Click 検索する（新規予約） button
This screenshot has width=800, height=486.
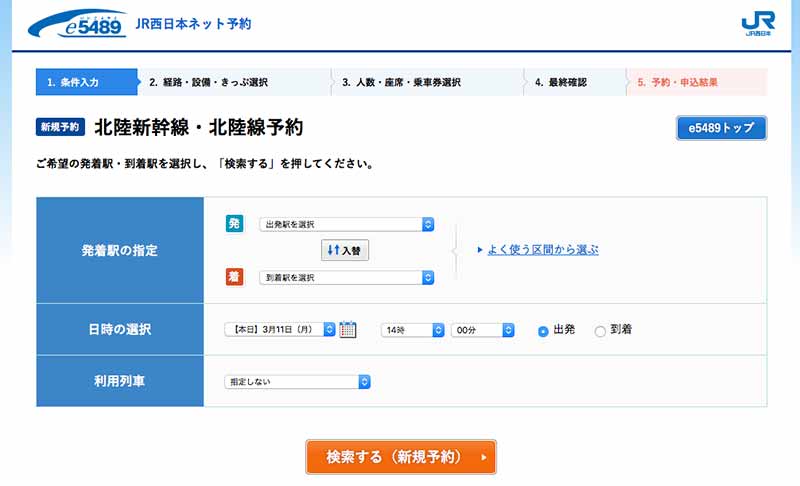pos(401,457)
